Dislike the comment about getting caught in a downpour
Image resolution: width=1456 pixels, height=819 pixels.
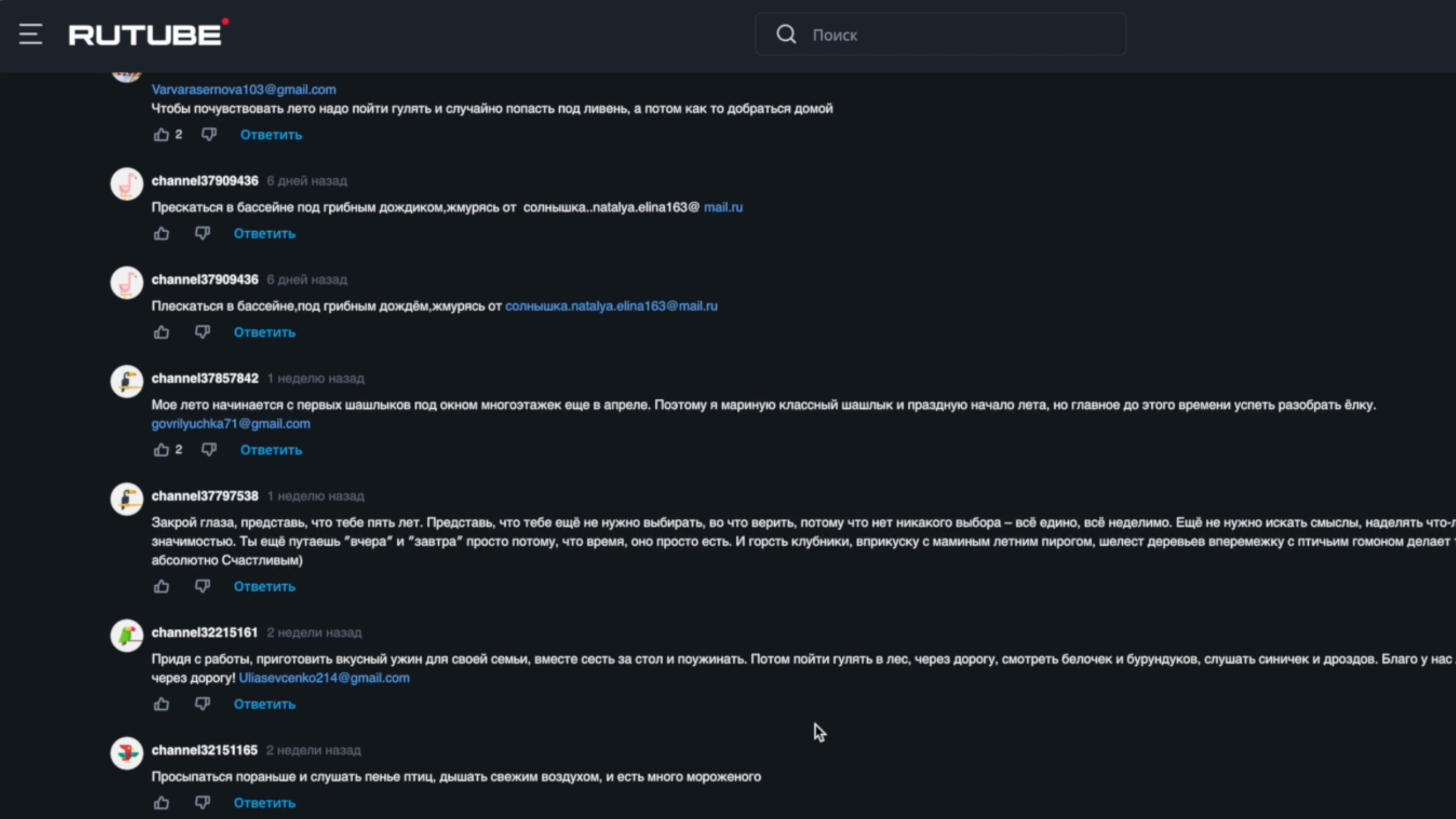209,135
